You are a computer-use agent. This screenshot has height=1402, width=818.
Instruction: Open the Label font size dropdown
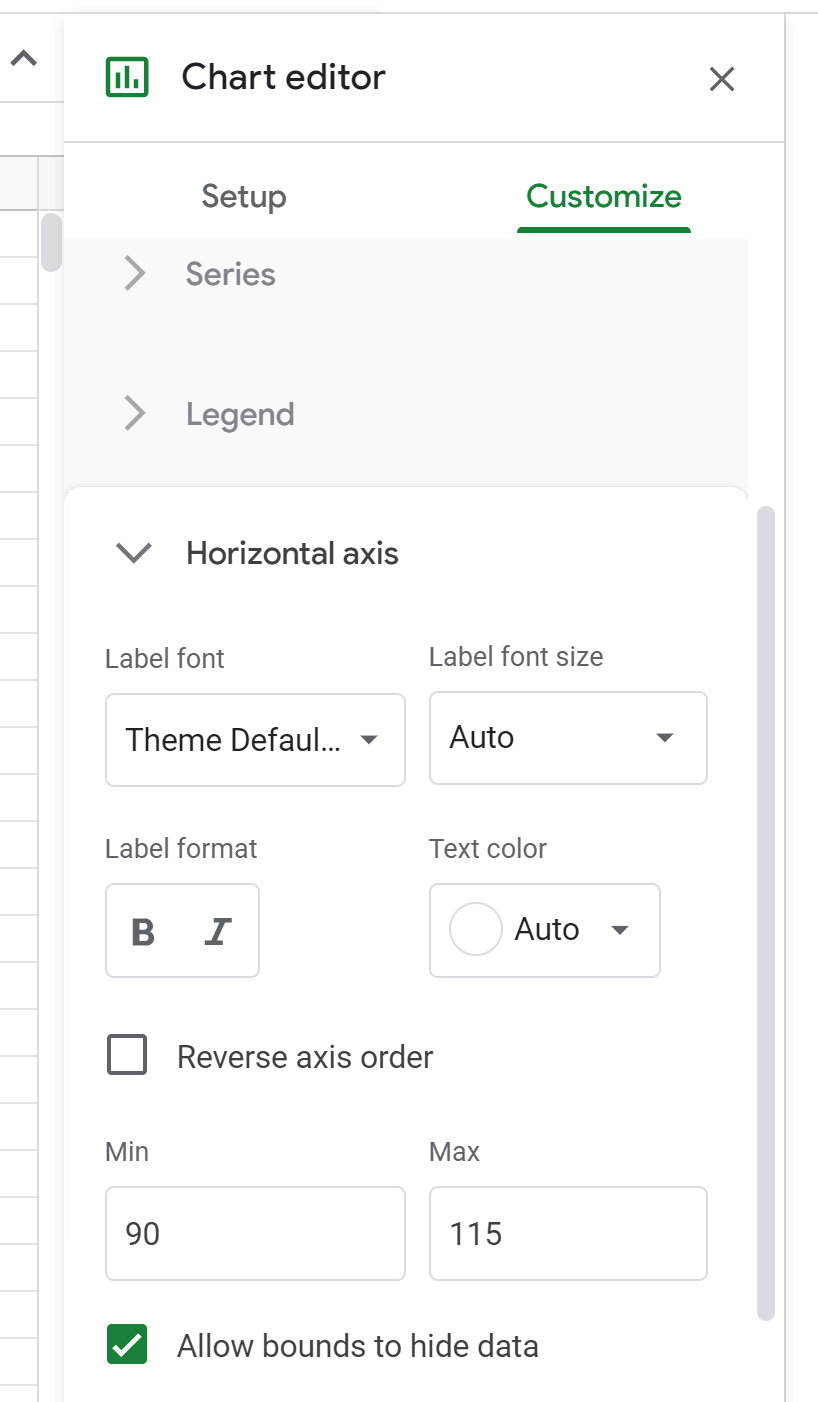pyautogui.click(x=567, y=738)
